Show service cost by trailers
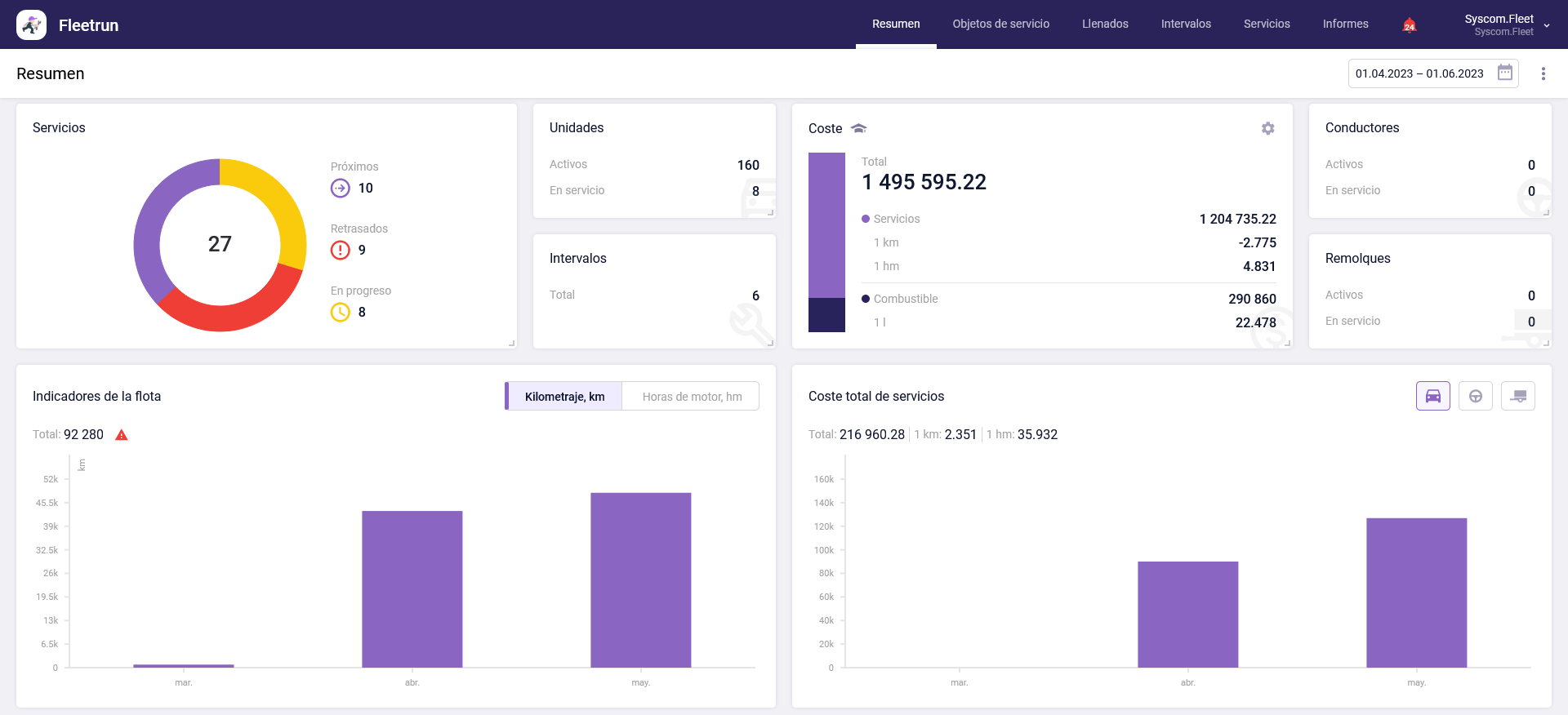This screenshot has width=1568, height=715. pyautogui.click(x=1517, y=396)
